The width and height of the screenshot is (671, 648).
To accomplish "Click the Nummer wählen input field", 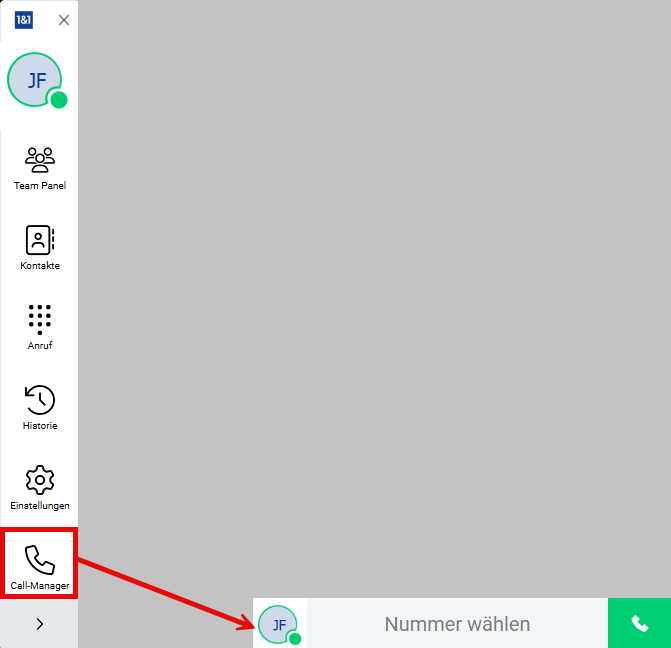I will 457,623.
